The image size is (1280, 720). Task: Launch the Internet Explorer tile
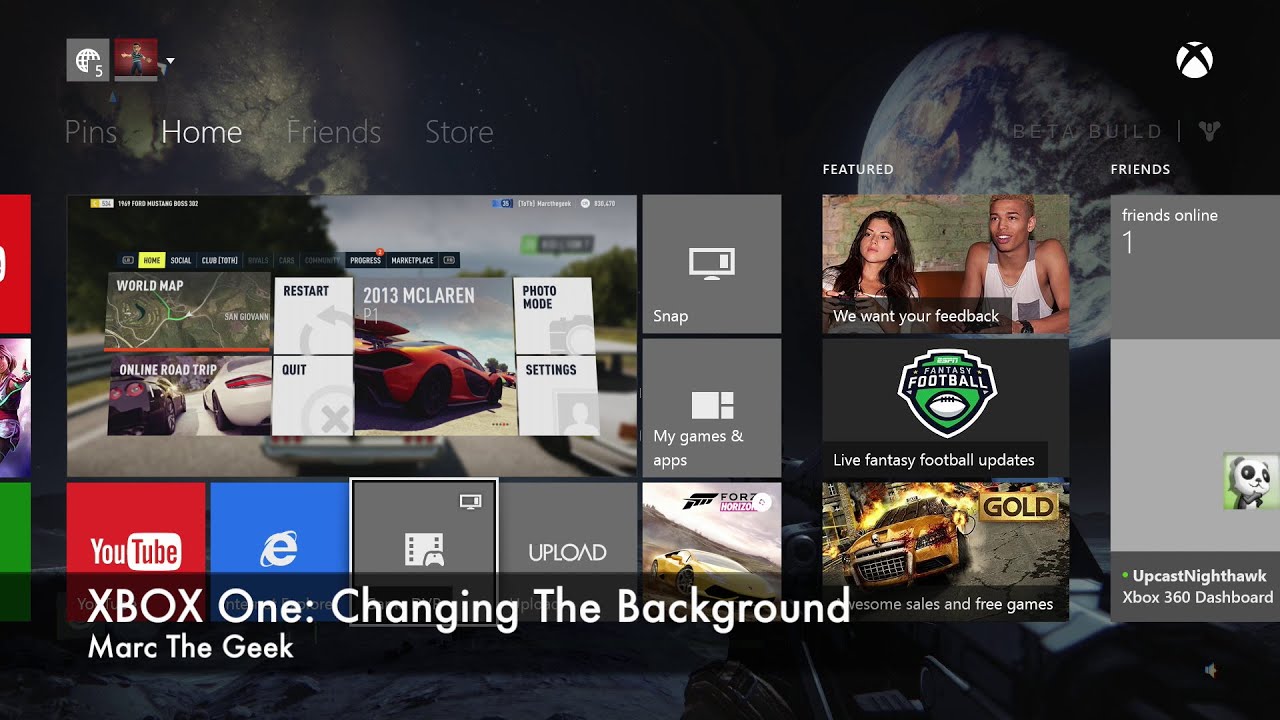pos(279,551)
